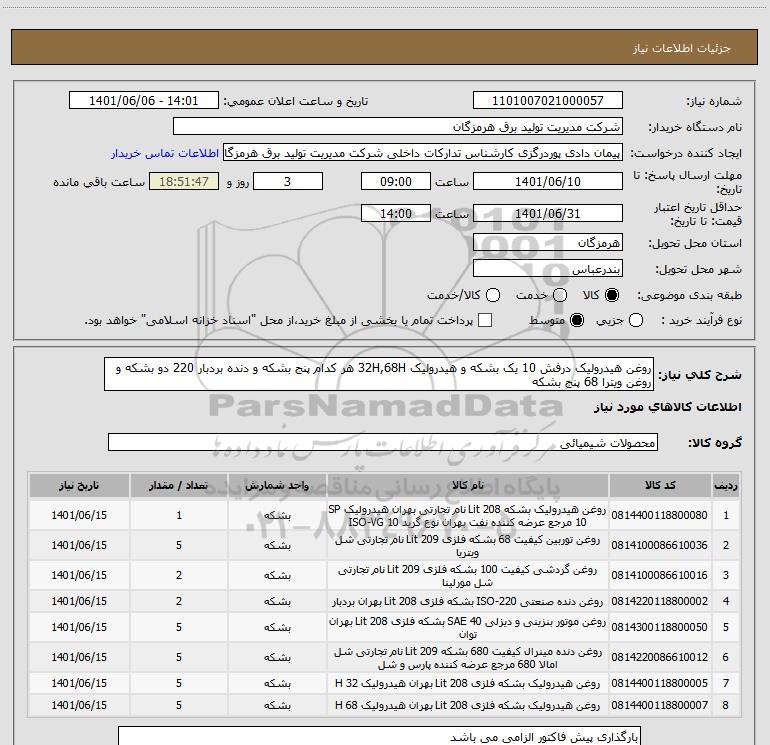Click product code 0814400118800080
Screen dimensions: 770x745
660,516
